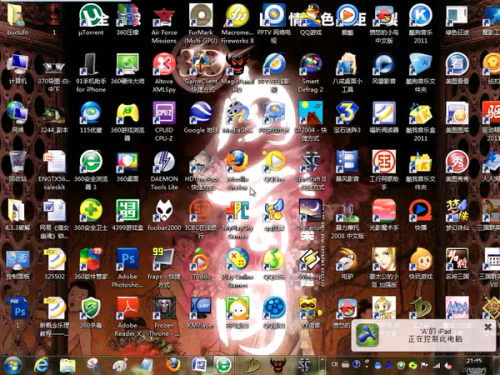Switch to 360 browser taskbar button

(x=224, y=365)
